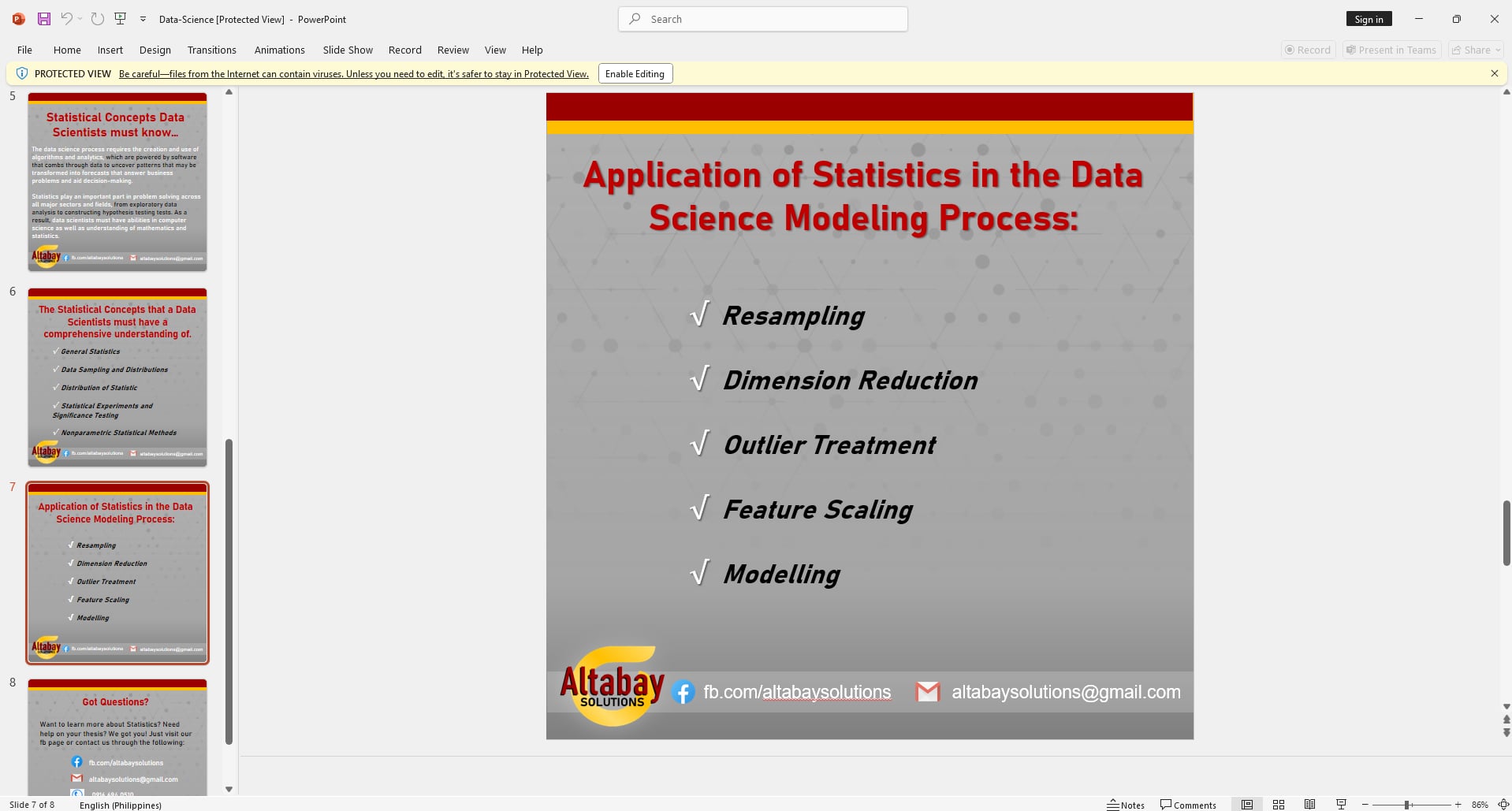Click the zoom out minus button

(x=1365, y=805)
